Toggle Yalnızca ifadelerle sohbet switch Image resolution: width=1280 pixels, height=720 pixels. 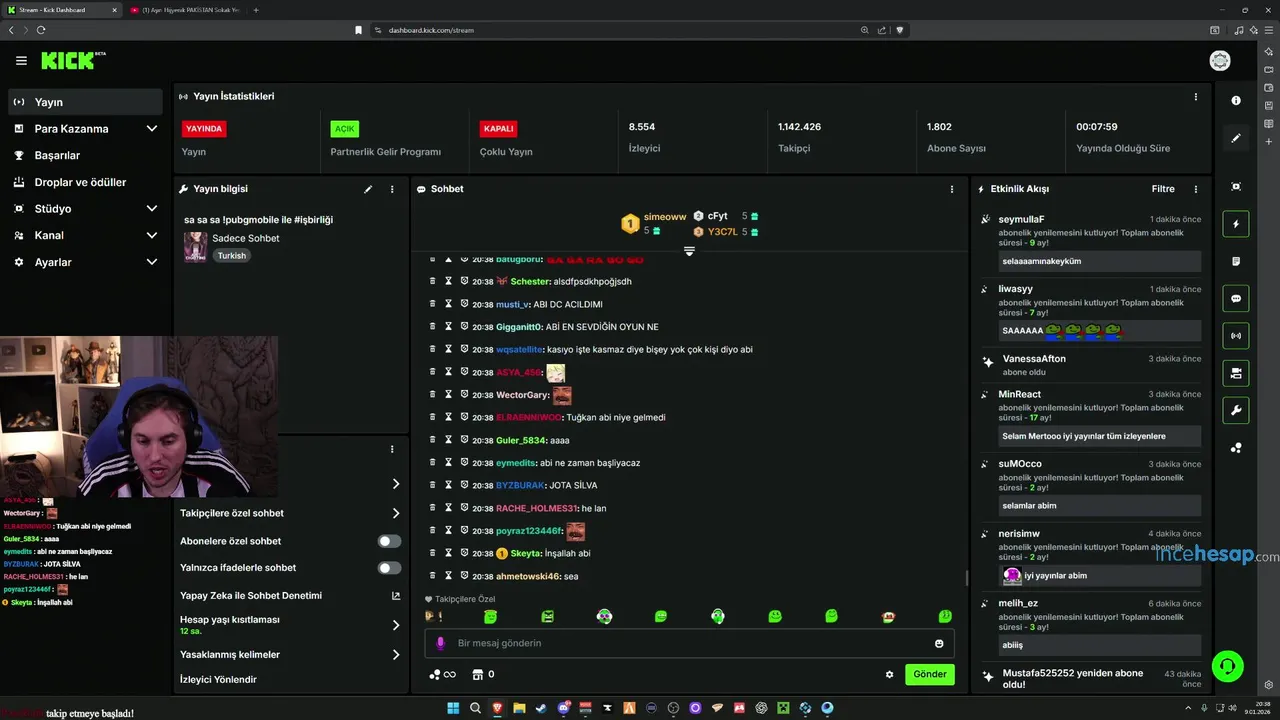click(389, 568)
